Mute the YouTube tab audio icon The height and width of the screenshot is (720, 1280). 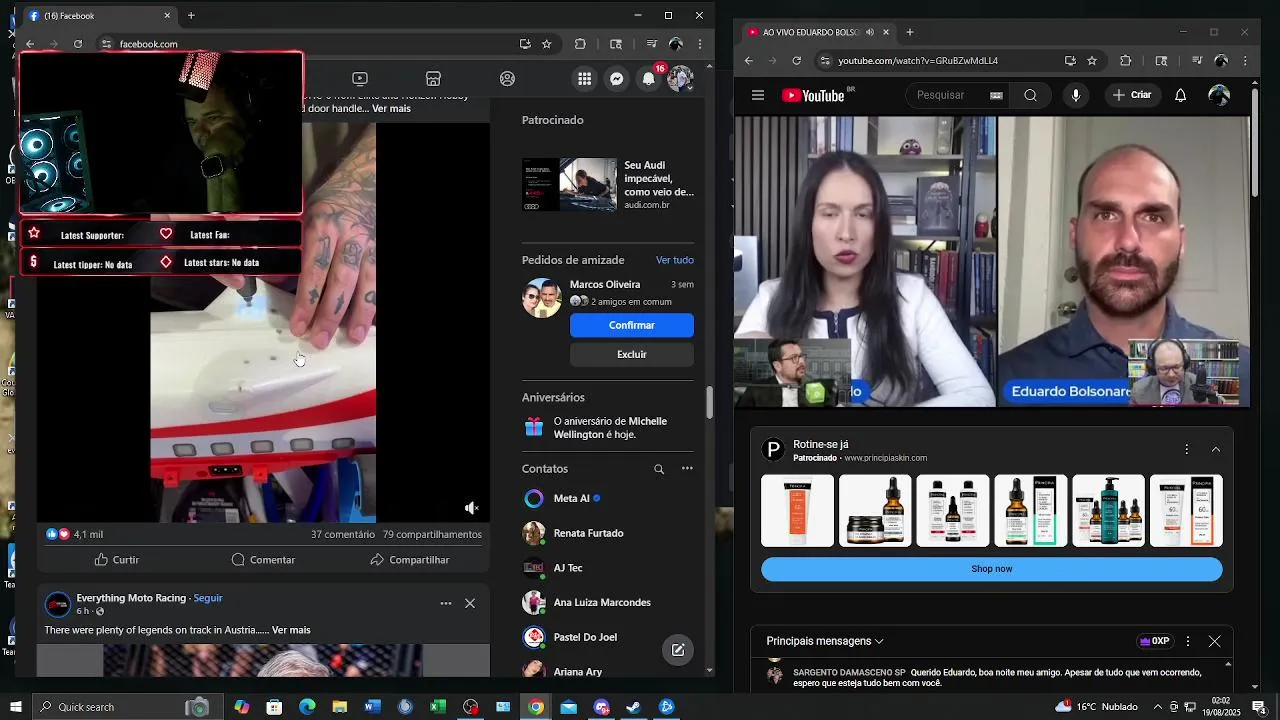[x=869, y=32]
